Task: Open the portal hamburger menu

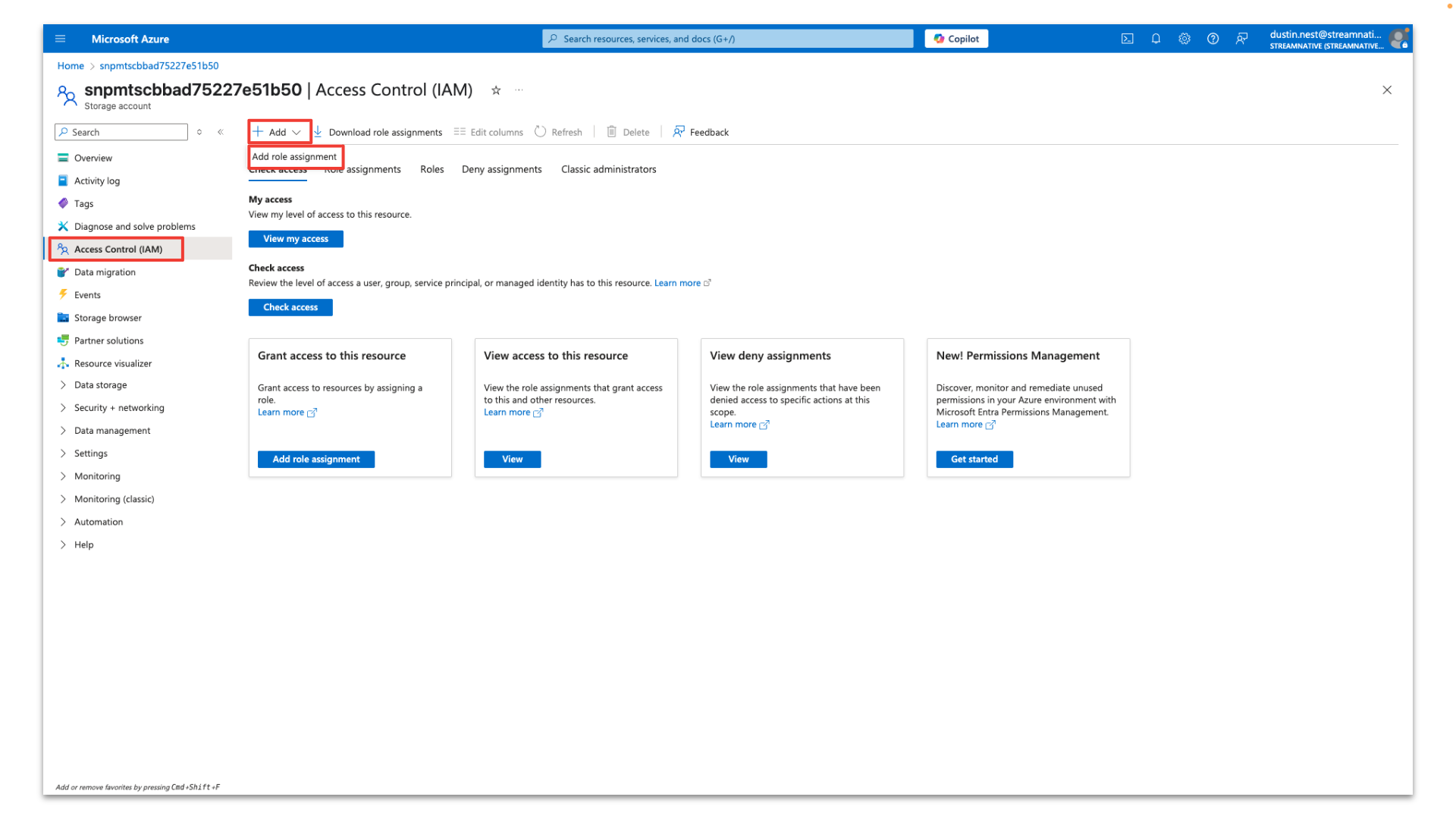Action: tap(61, 39)
